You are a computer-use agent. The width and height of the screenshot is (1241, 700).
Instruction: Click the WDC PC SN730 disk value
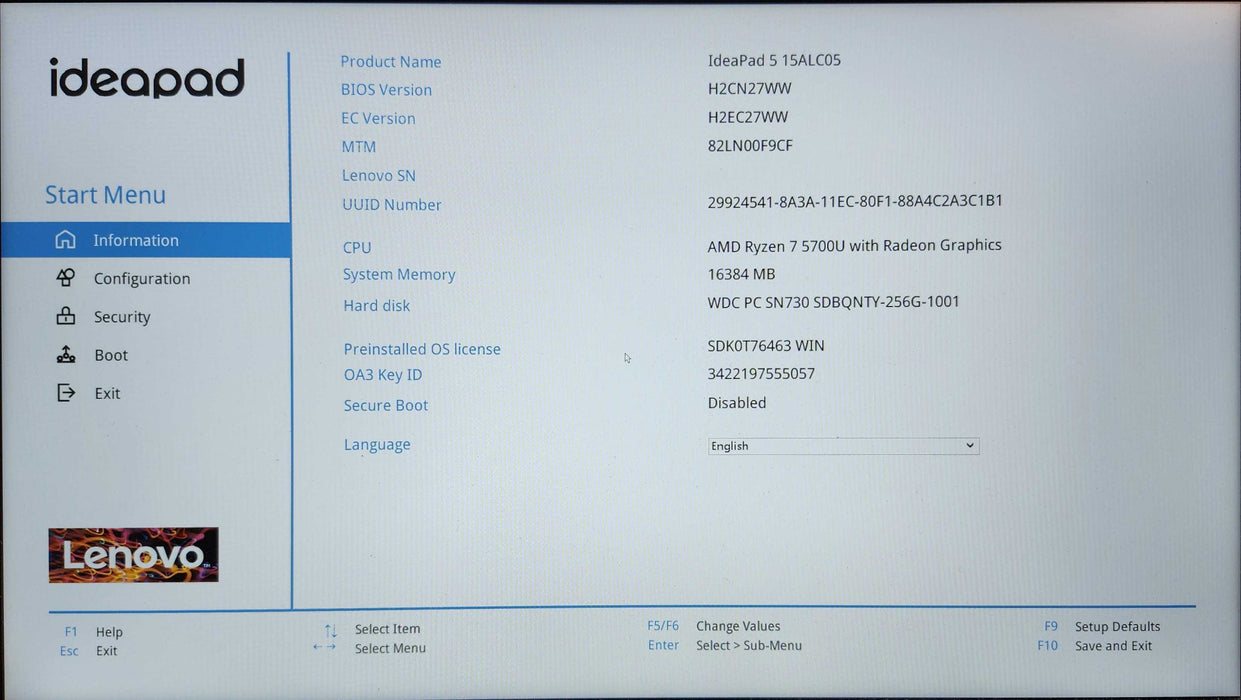833,302
